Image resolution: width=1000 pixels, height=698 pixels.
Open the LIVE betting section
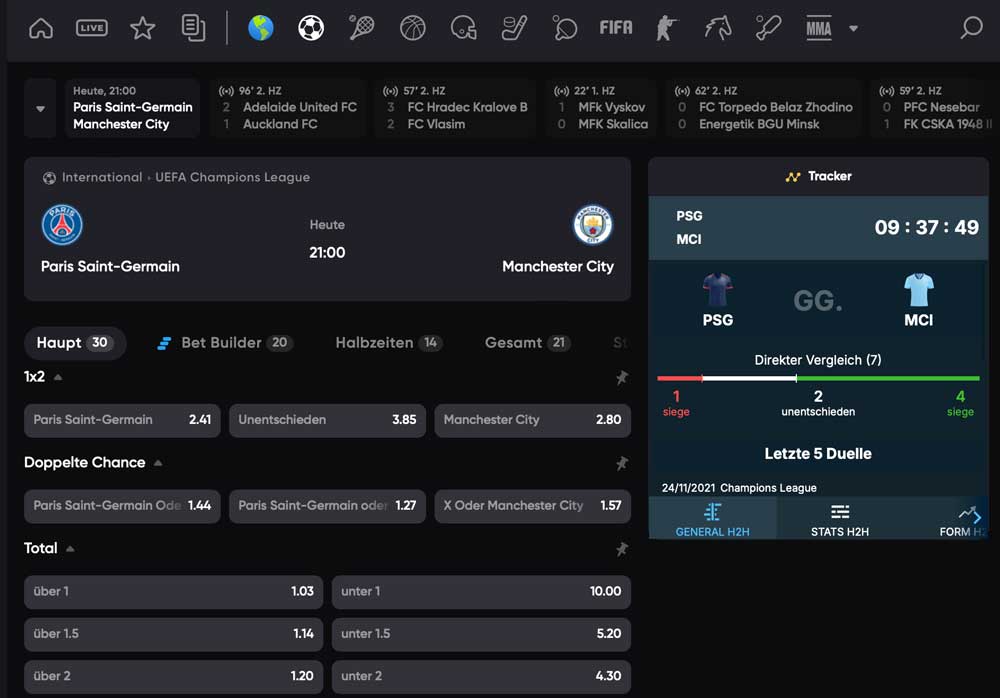pos(92,28)
